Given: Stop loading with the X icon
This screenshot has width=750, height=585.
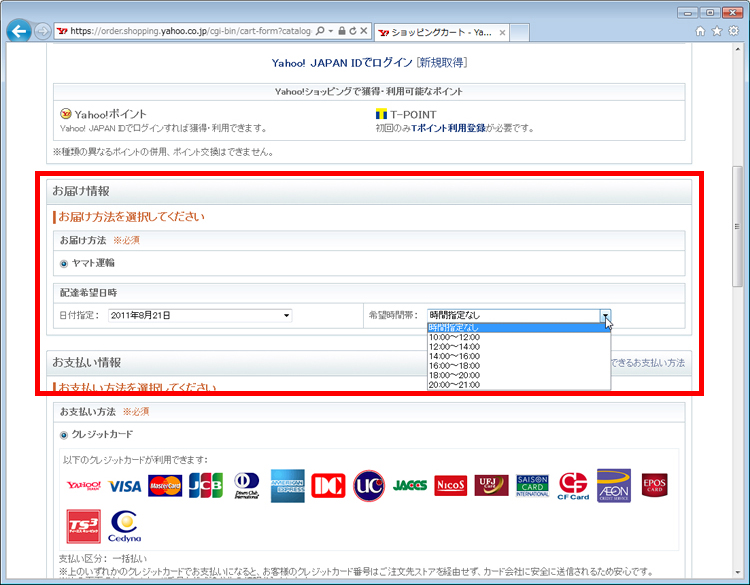Looking at the screenshot, I should (364, 31).
